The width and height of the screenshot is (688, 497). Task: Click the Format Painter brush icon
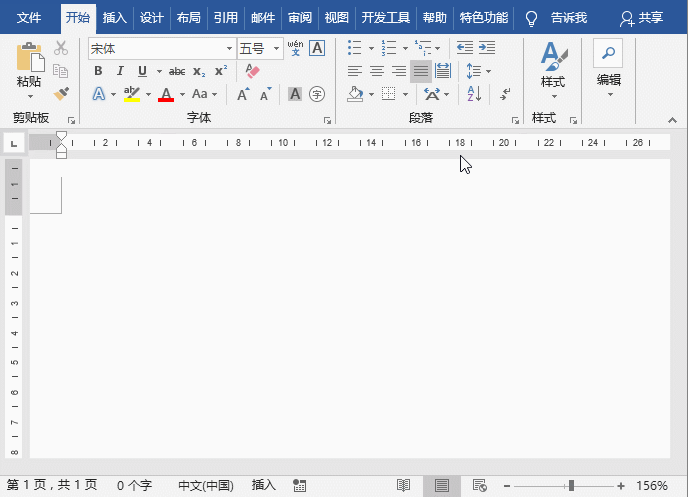tap(61, 93)
